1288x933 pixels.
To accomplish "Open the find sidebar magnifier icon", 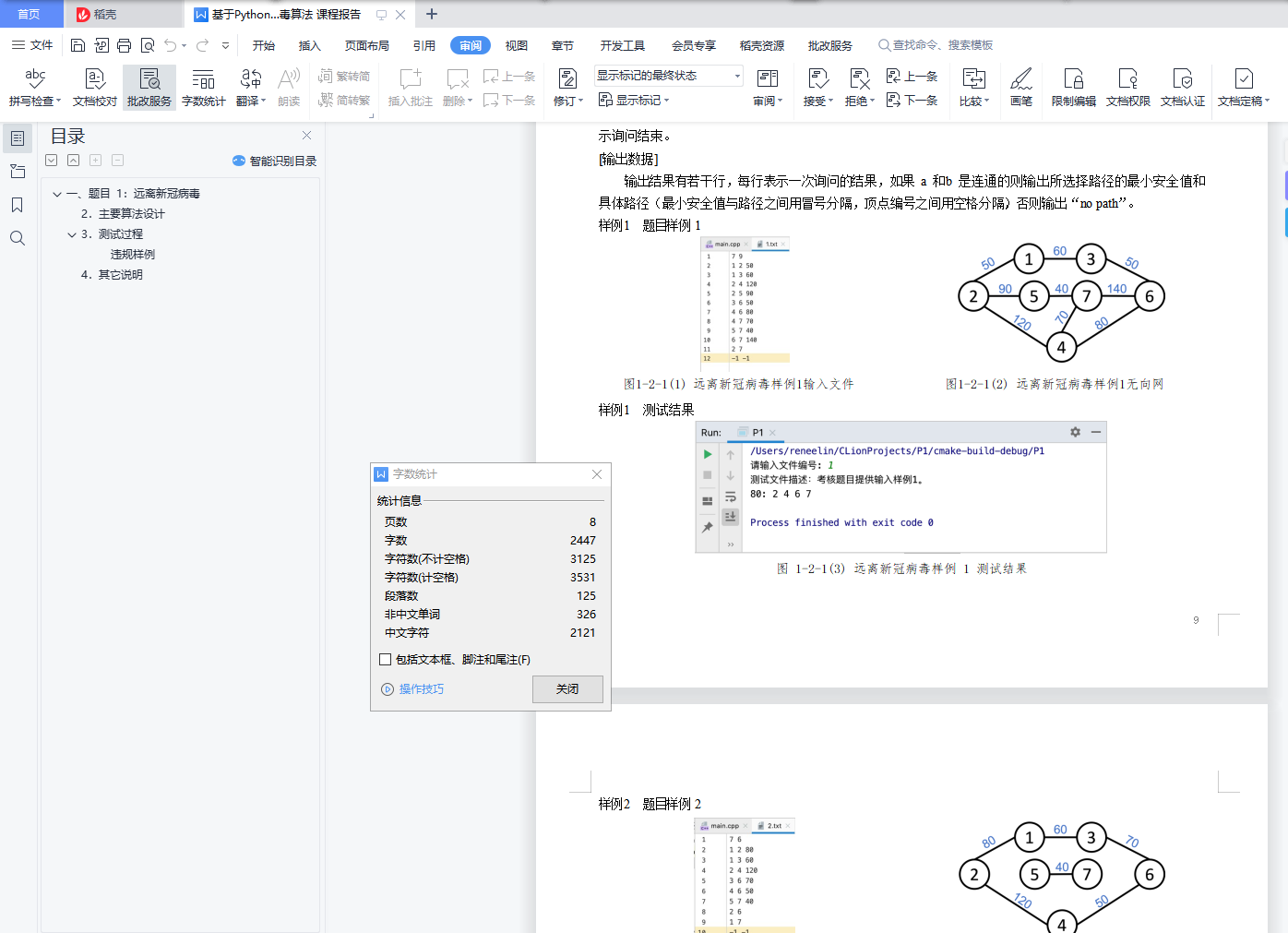I will coord(18,238).
